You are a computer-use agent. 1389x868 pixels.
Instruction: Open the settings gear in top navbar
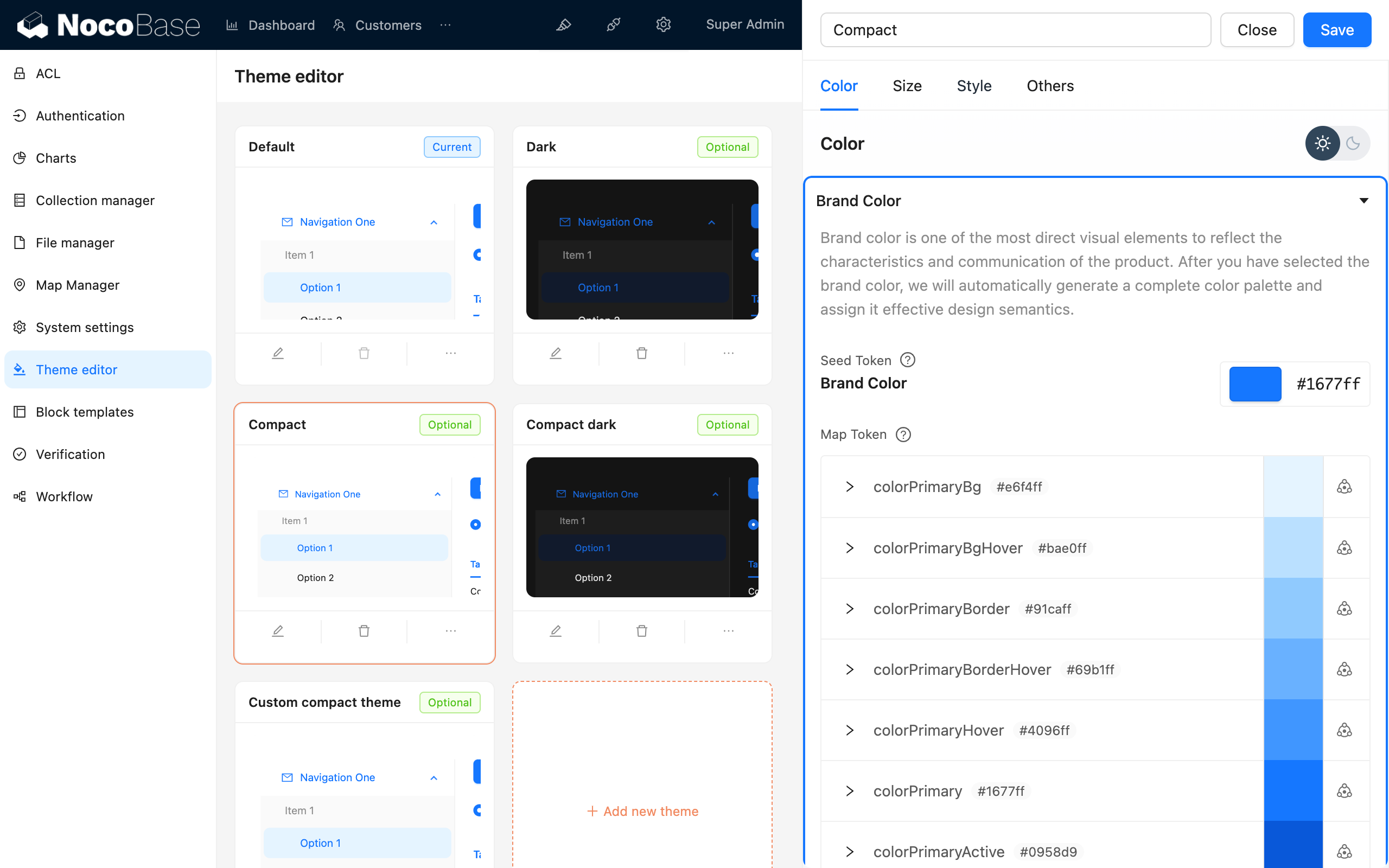(x=663, y=25)
